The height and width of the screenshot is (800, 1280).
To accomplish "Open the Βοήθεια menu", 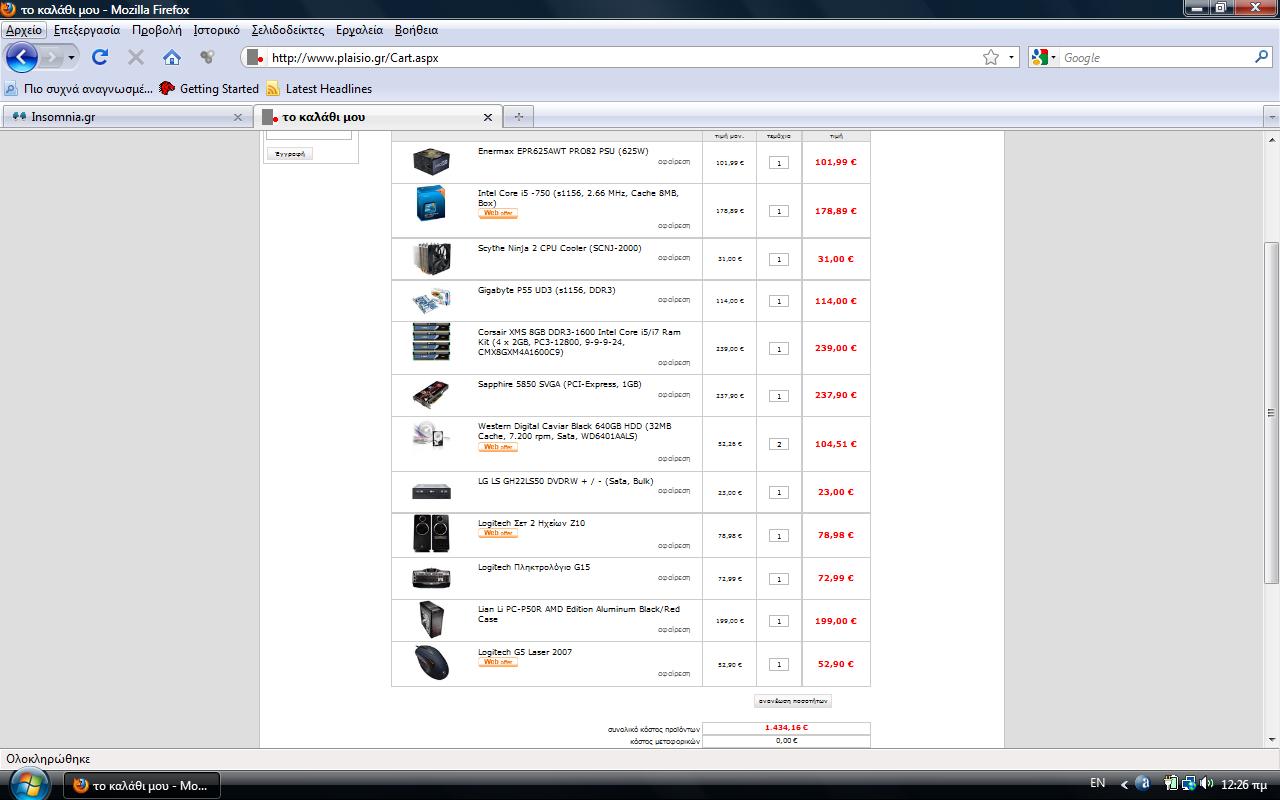I will point(416,30).
